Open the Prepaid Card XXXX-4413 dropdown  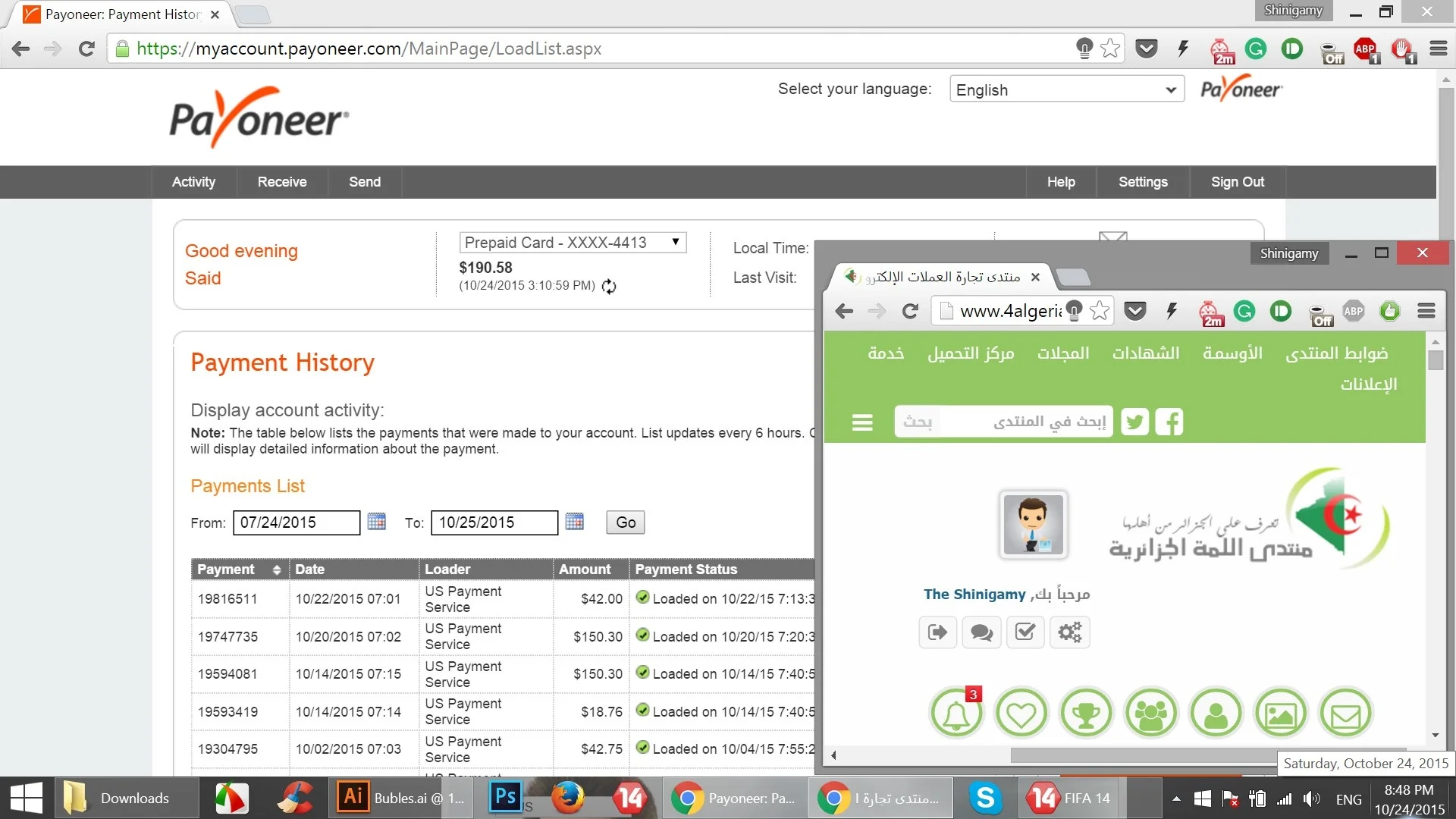[573, 243]
